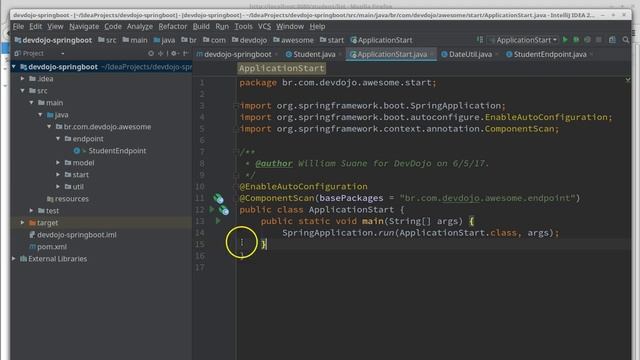
Task: Start debugging with the green bug icon
Action: (x=576, y=40)
